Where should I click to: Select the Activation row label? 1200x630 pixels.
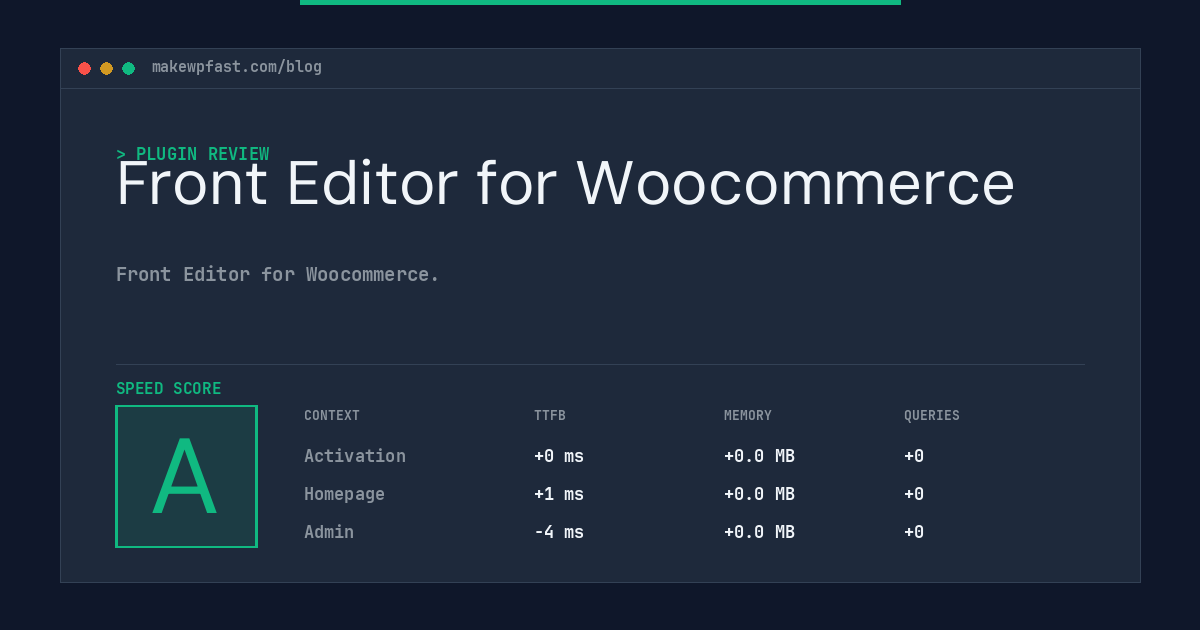[355, 456]
